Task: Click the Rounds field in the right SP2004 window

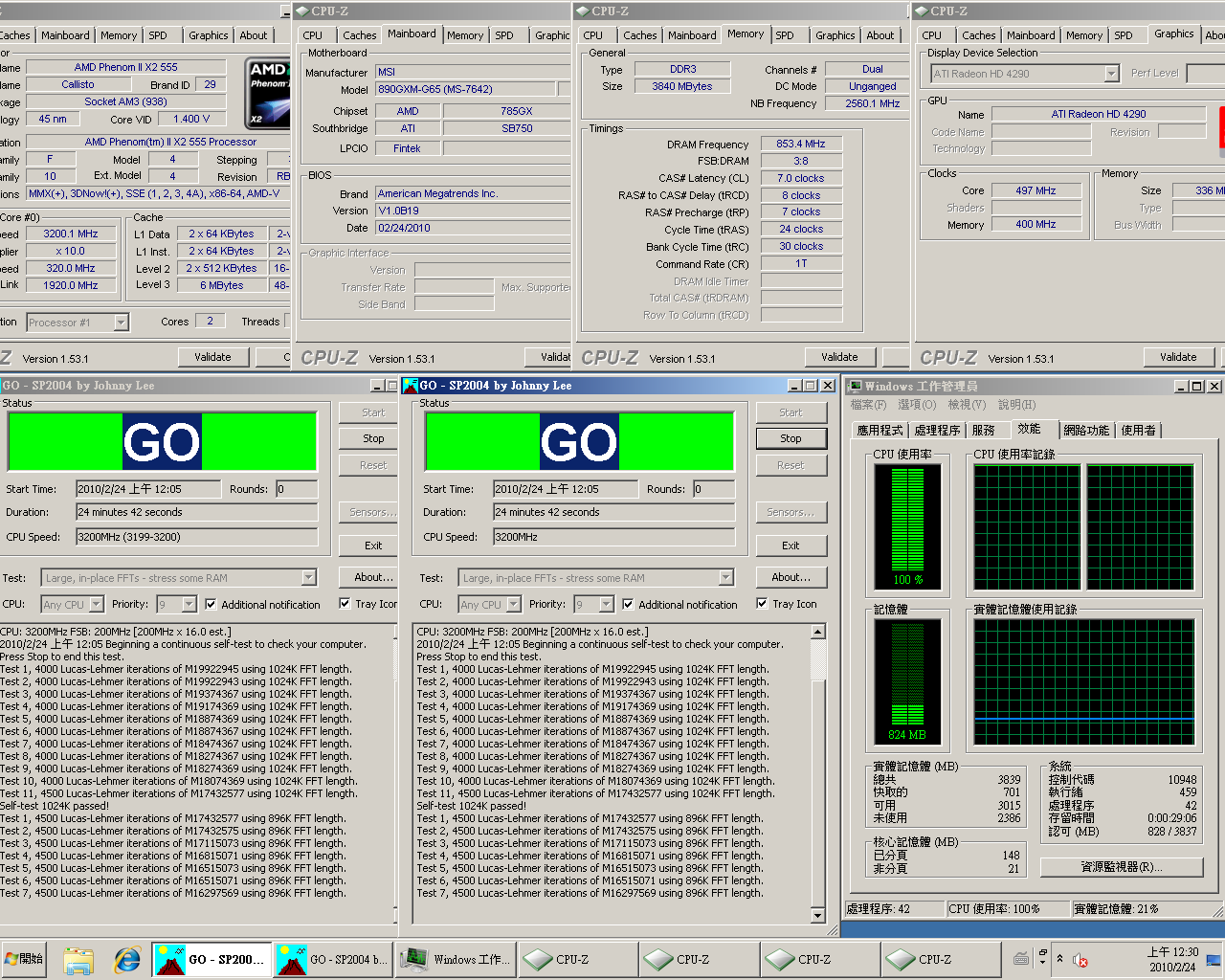Action: click(x=714, y=489)
